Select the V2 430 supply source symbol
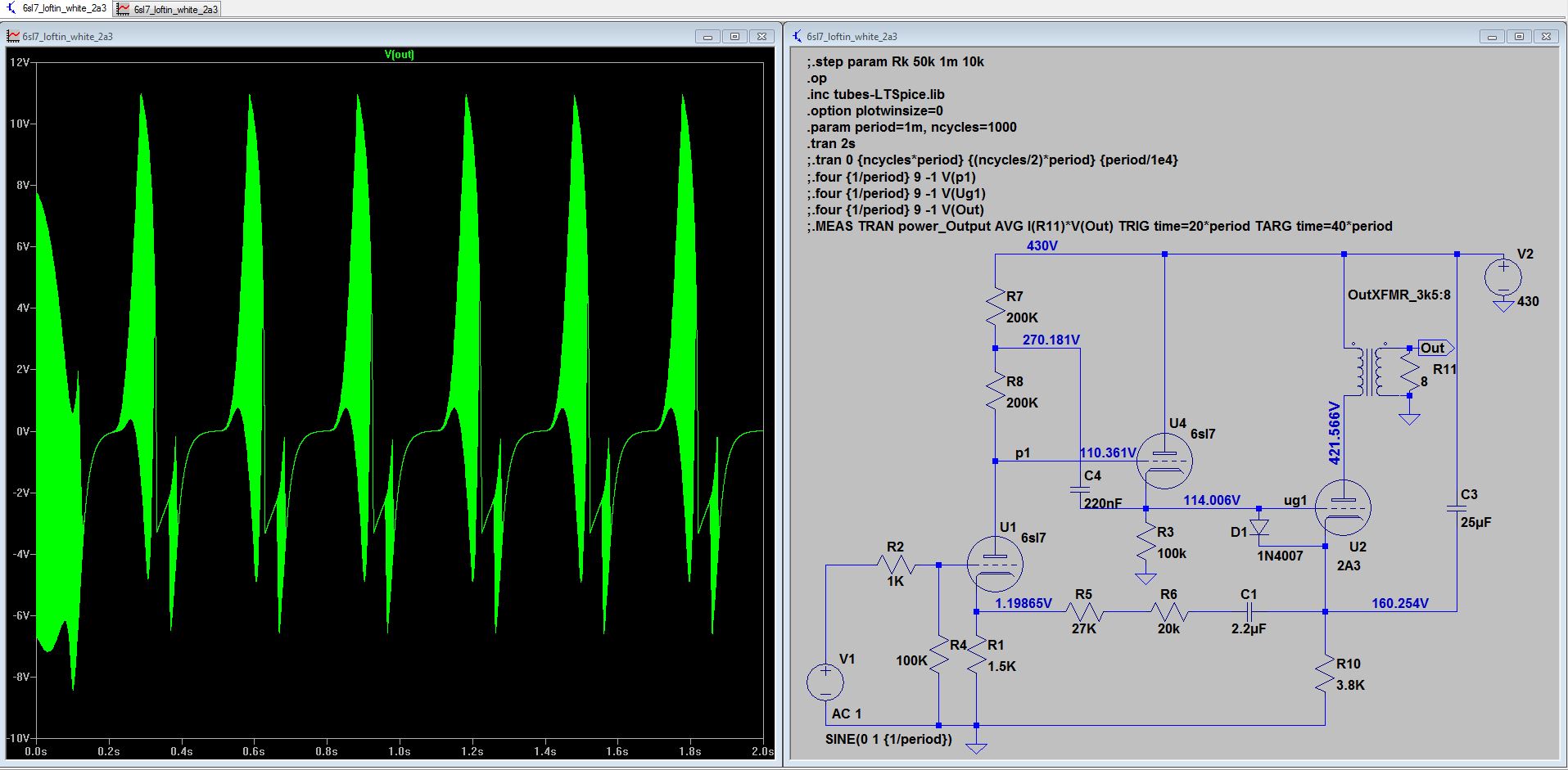Viewport: 1568px width, 770px height. pyautogui.click(x=1502, y=277)
